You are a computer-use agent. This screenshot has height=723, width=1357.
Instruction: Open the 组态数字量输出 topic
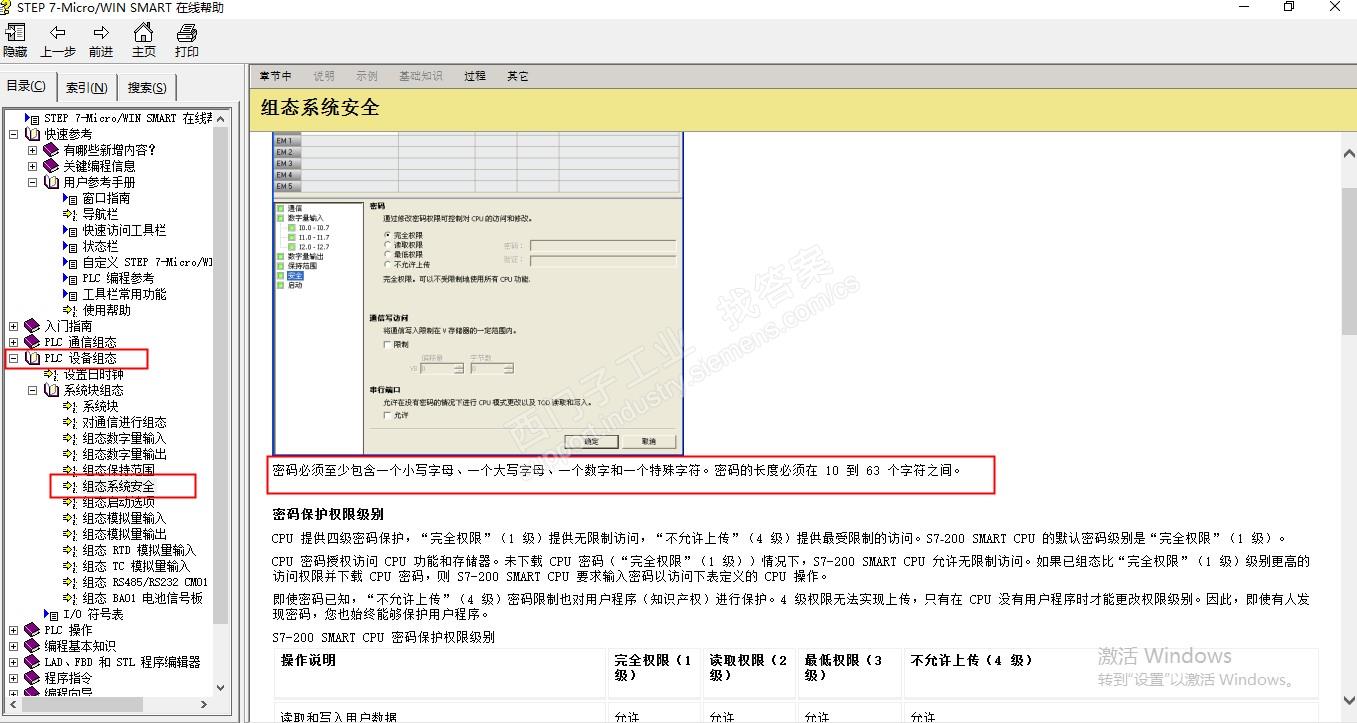(x=124, y=454)
